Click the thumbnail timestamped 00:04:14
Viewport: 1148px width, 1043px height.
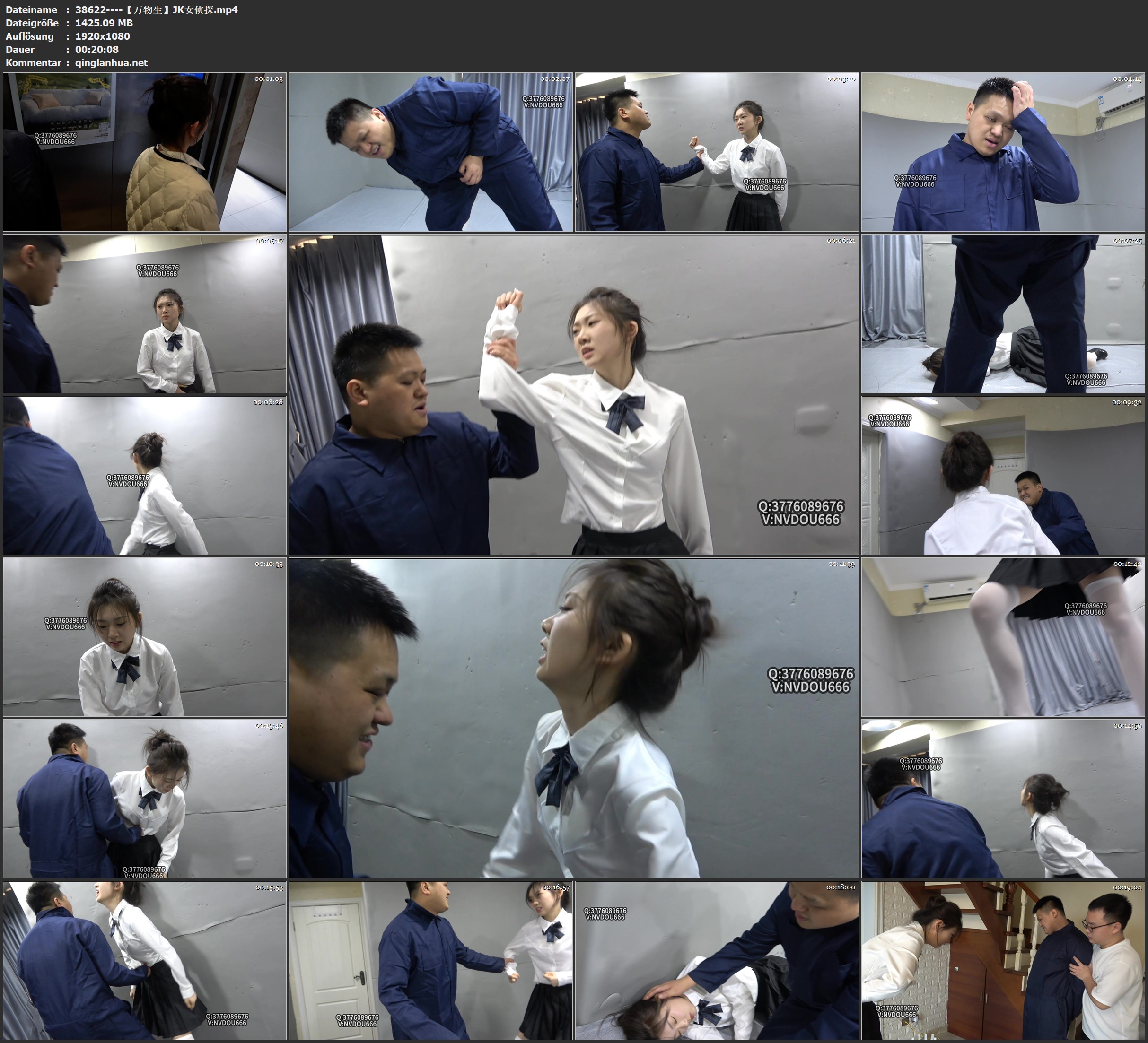[x=1003, y=152]
